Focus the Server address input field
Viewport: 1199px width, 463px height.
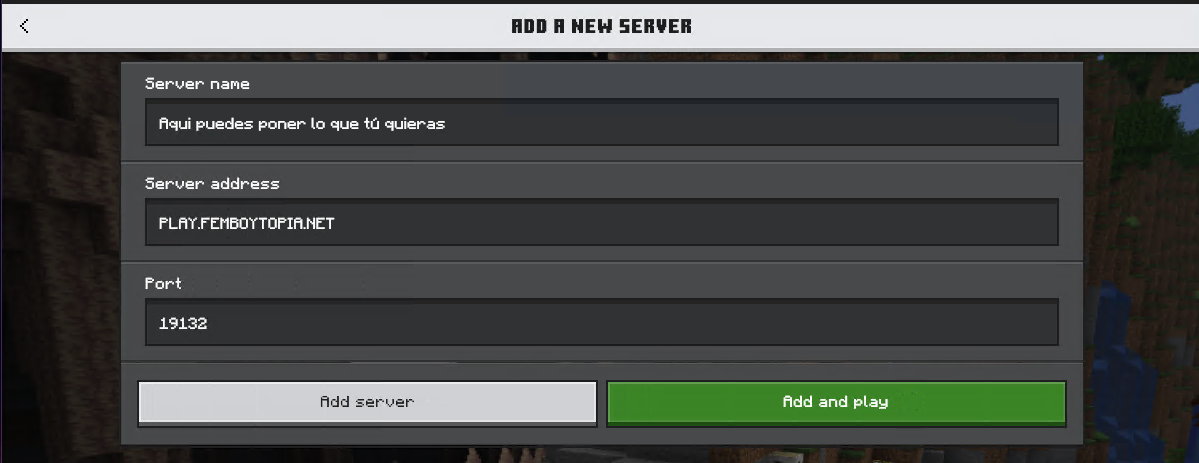coord(602,223)
